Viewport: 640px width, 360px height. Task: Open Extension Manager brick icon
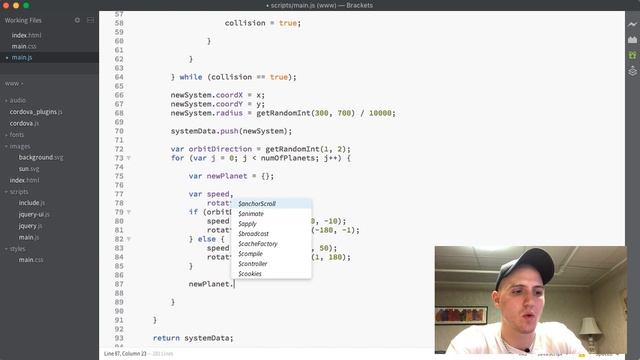coord(632,40)
